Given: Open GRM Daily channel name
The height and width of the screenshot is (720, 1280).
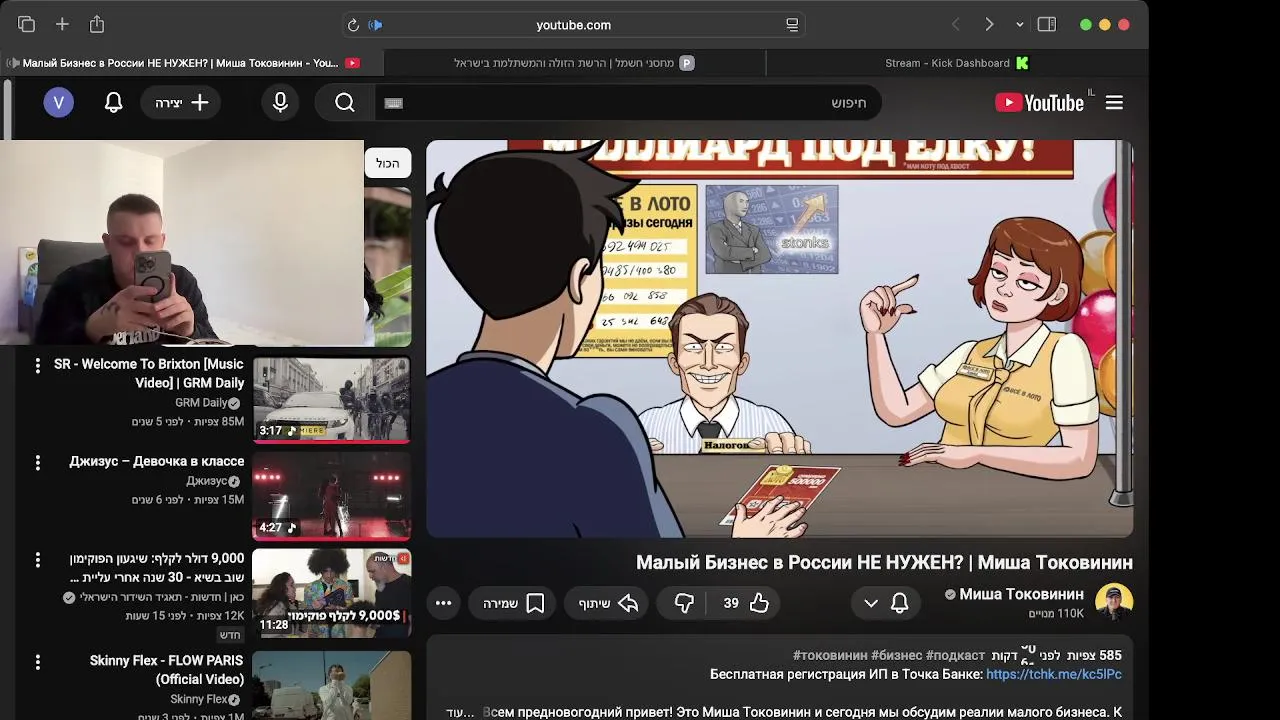Looking at the screenshot, I should (x=201, y=403).
